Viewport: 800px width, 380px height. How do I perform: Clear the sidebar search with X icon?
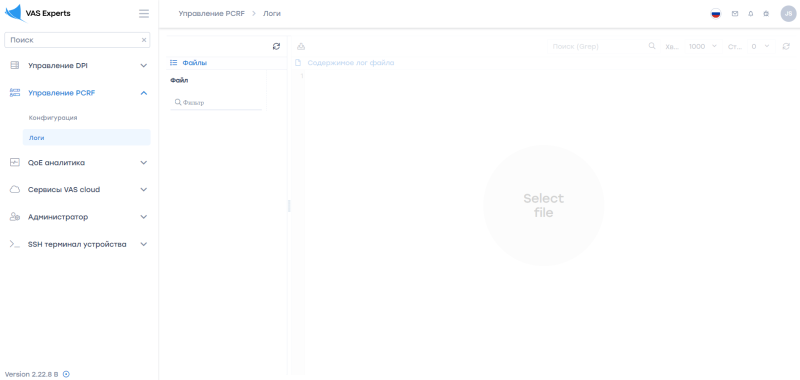point(144,40)
